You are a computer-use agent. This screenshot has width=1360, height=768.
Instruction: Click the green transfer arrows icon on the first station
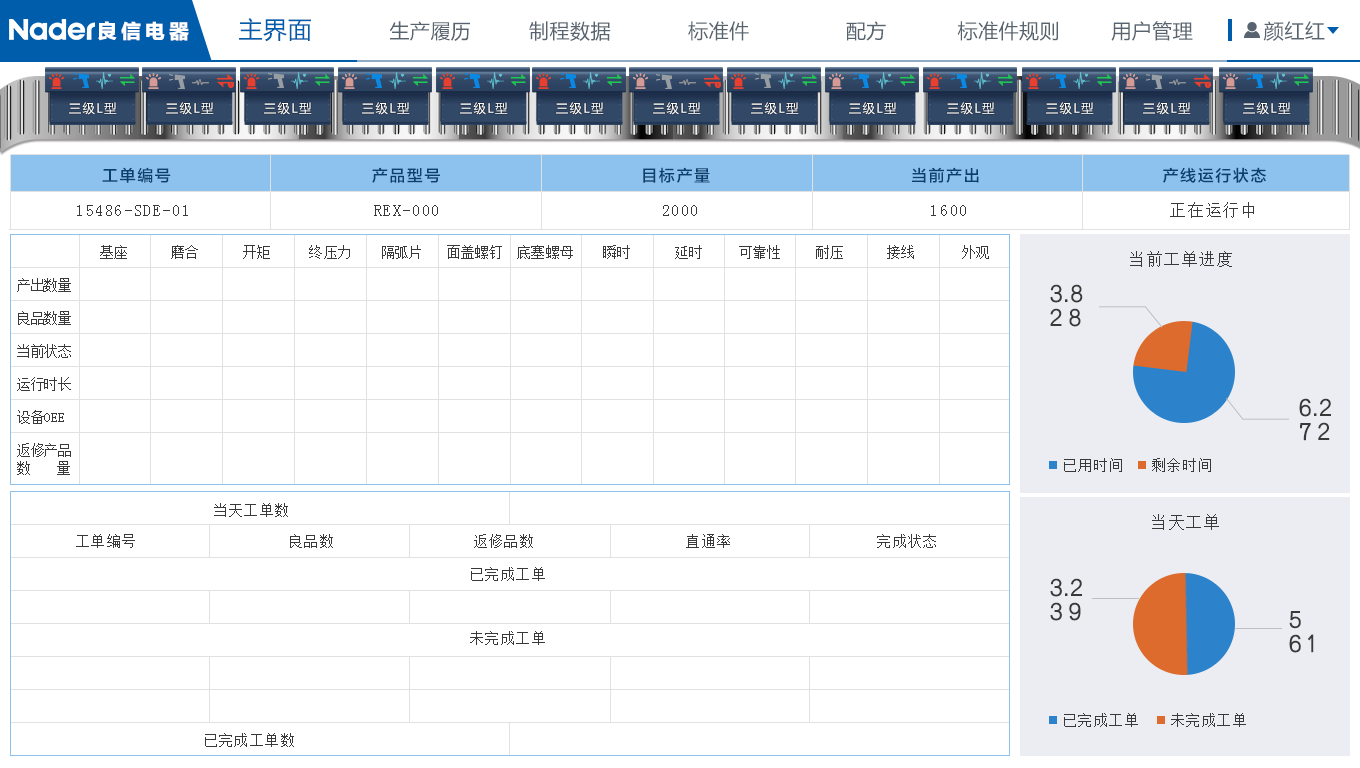click(127, 80)
